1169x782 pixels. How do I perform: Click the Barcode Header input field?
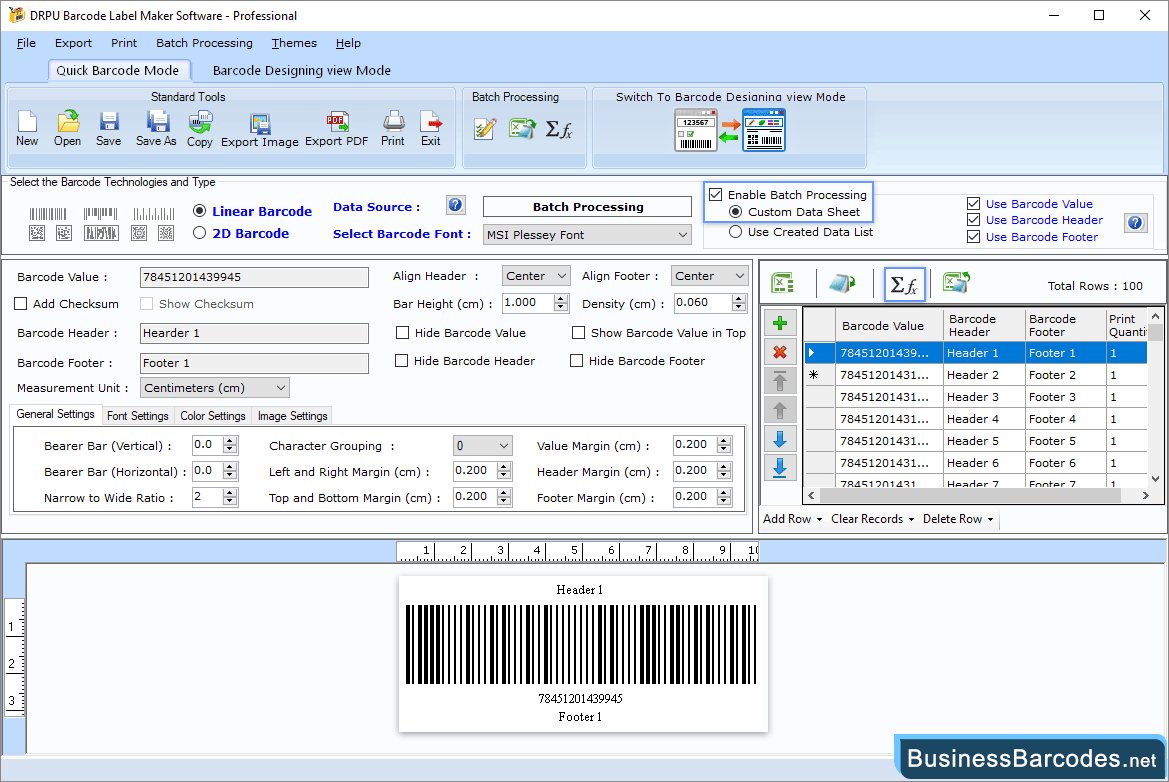click(254, 333)
